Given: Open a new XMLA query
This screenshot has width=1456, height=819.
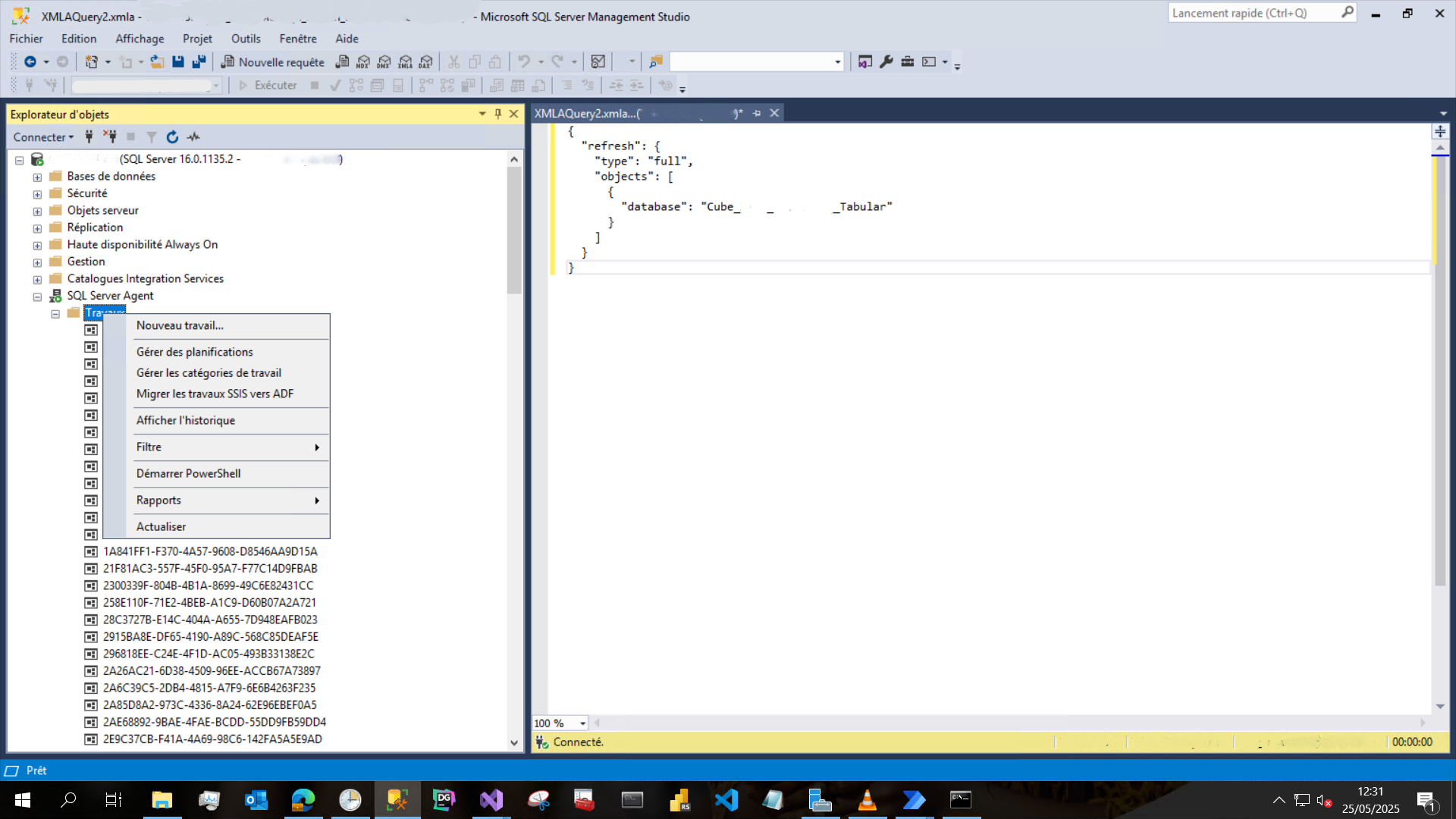Looking at the screenshot, I should pos(406,62).
